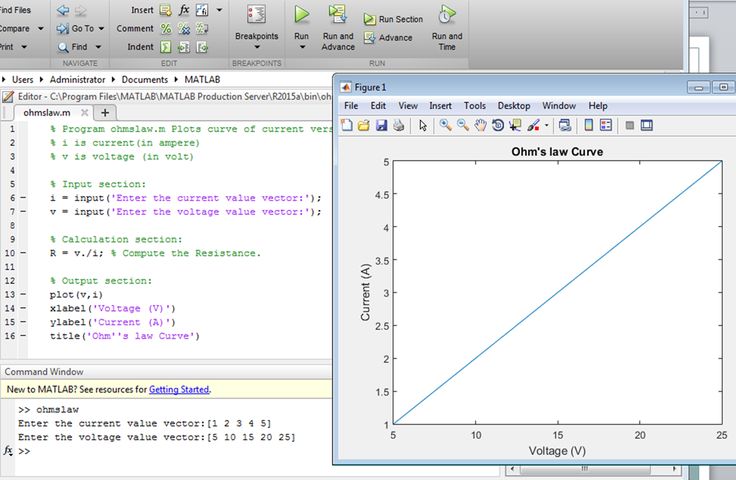Open the Breakpoints dropdown
The height and width of the screenshot is (480, 736).
tap(256, 36)
